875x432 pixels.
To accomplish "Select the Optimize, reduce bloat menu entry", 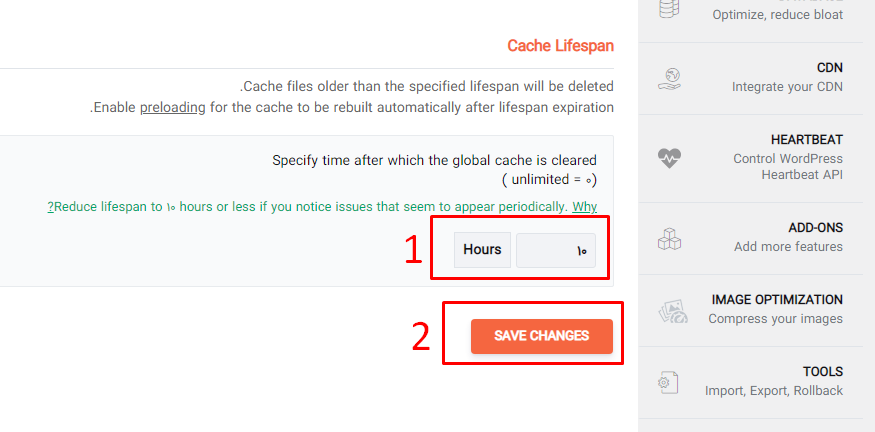I will [778, 15].
